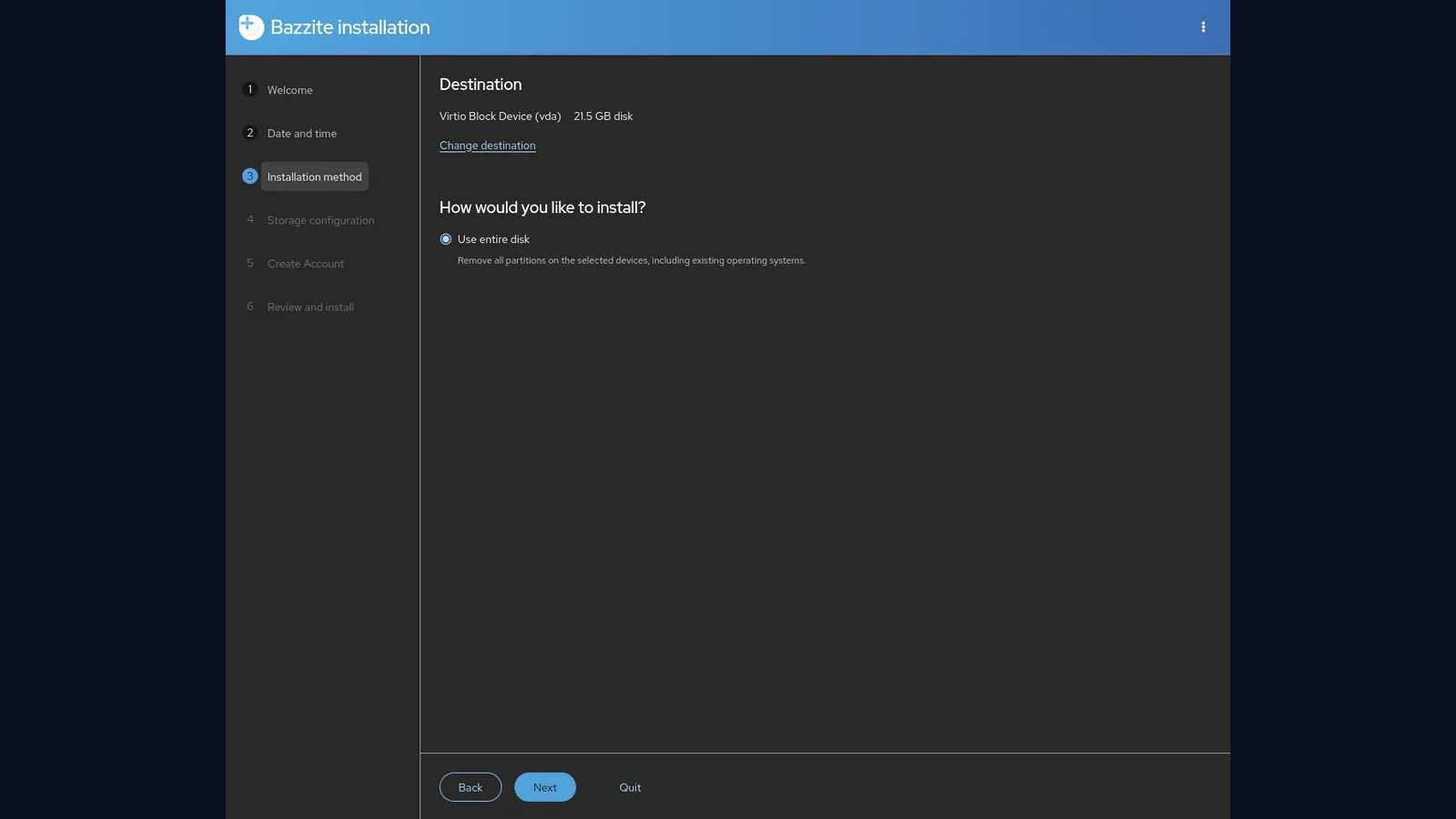
Task: Click Quit to exit the installer
Action: coord(631,787)
